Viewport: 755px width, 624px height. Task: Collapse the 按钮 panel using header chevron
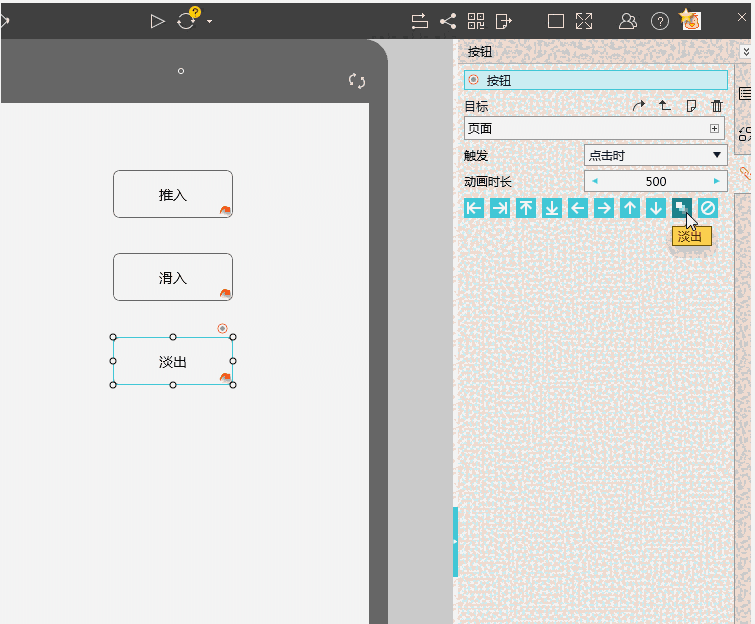click(745, 52)
